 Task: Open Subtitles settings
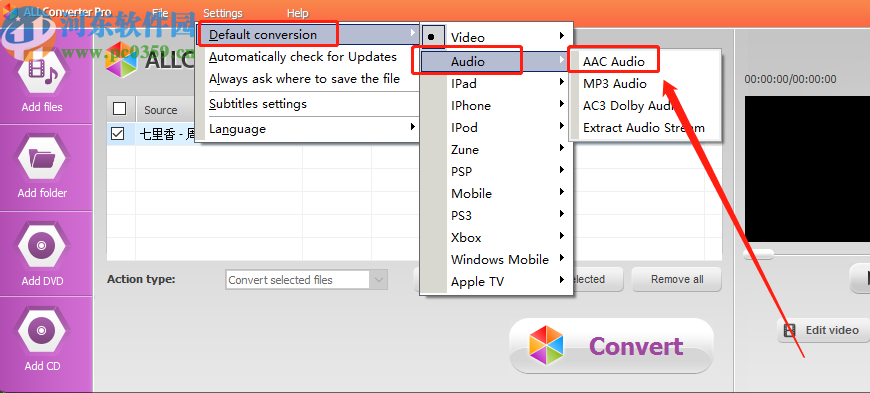click(307, 104)
